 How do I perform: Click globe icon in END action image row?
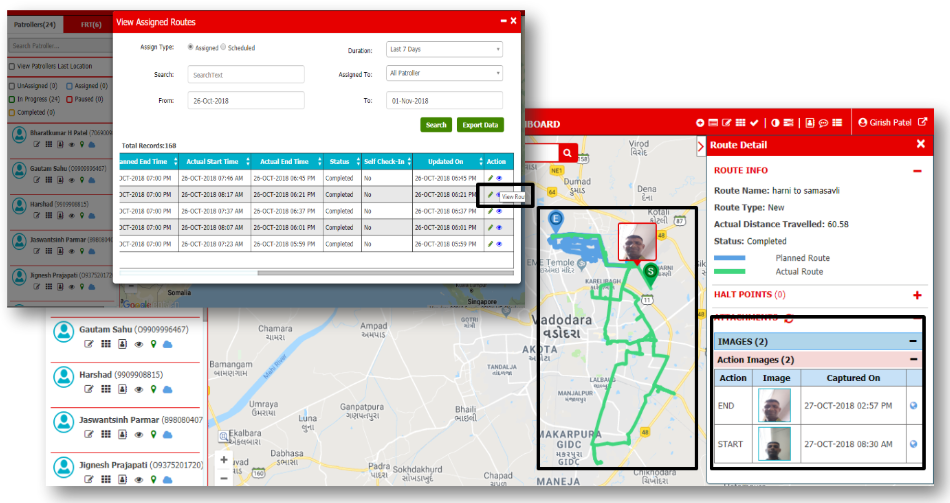pos(914,405)
